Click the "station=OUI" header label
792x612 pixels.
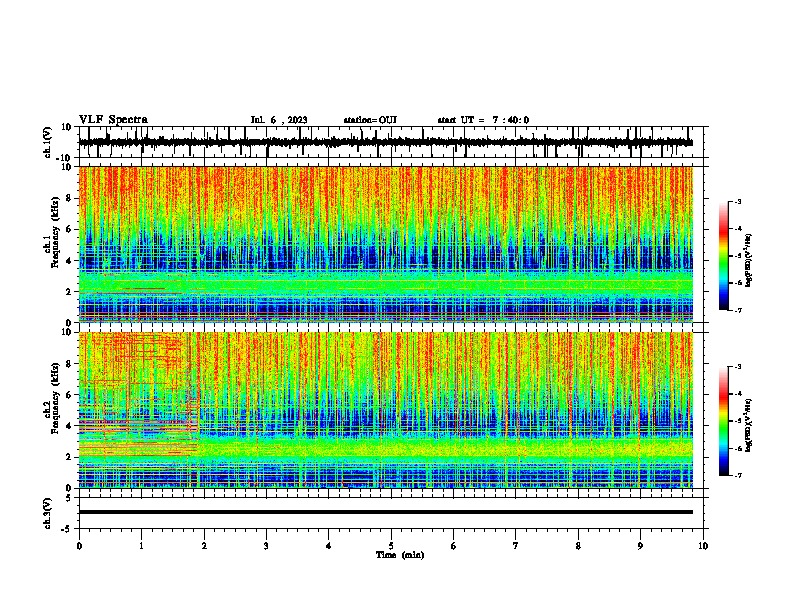pos(370,120)
